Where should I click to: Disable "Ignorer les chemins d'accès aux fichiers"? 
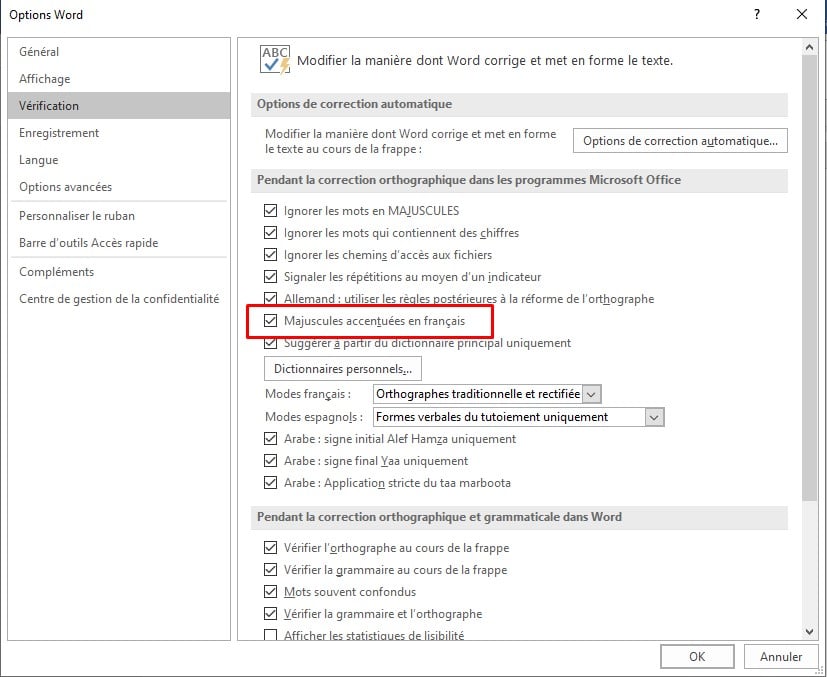[x=270, y=255]
